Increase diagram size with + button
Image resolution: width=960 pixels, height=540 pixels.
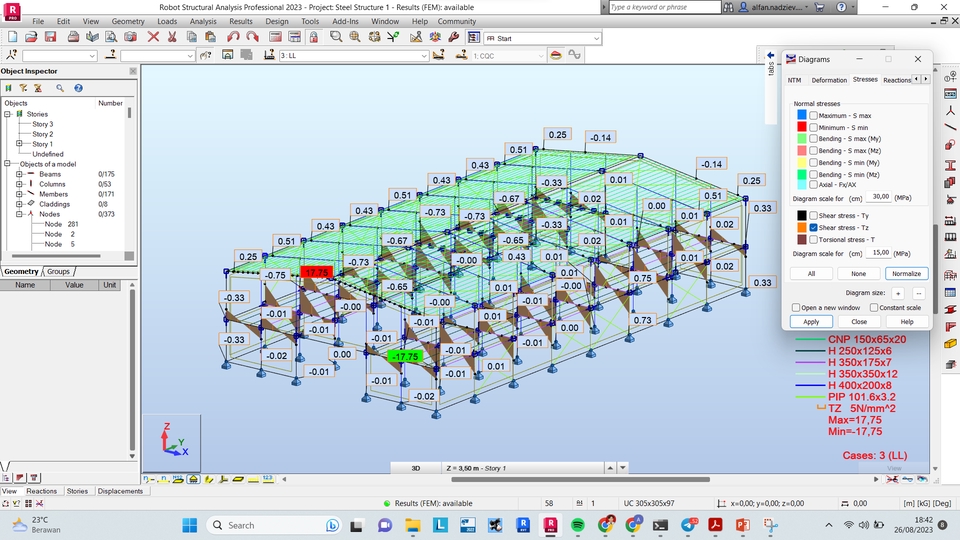pyautogui.click(x=898, y=293)
